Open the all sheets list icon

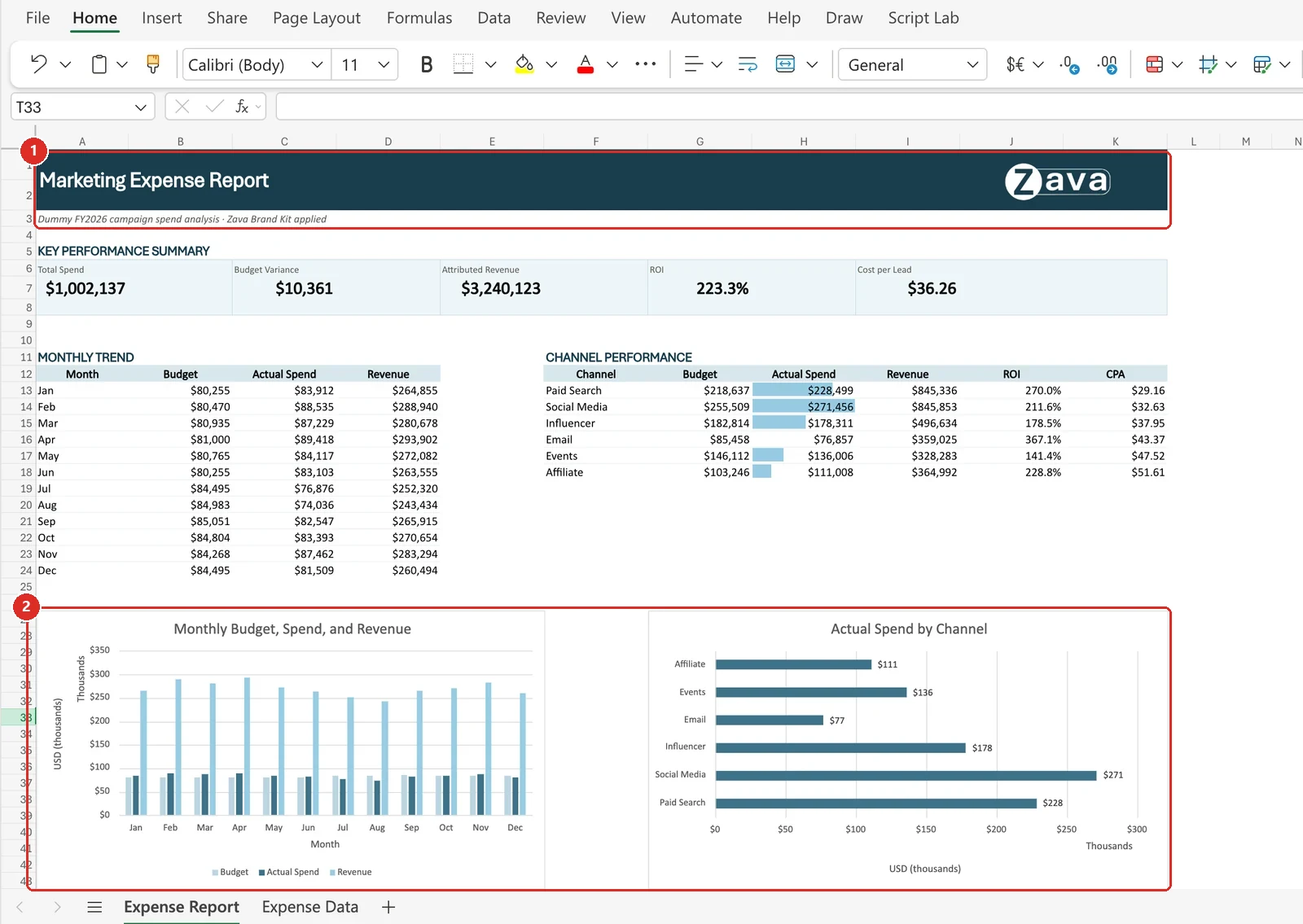point(94,907)
